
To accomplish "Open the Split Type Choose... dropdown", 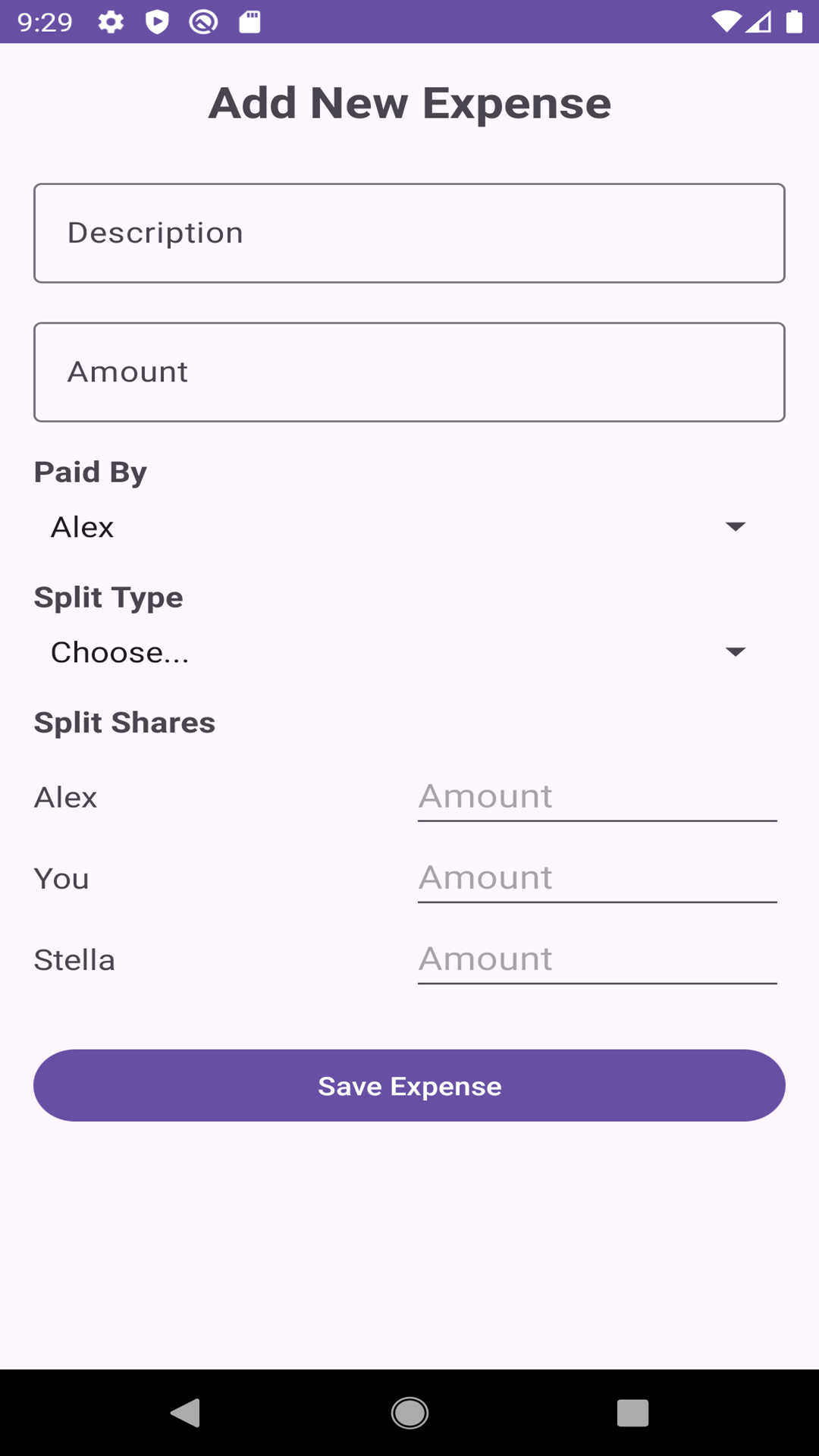I will click(394, 652).
